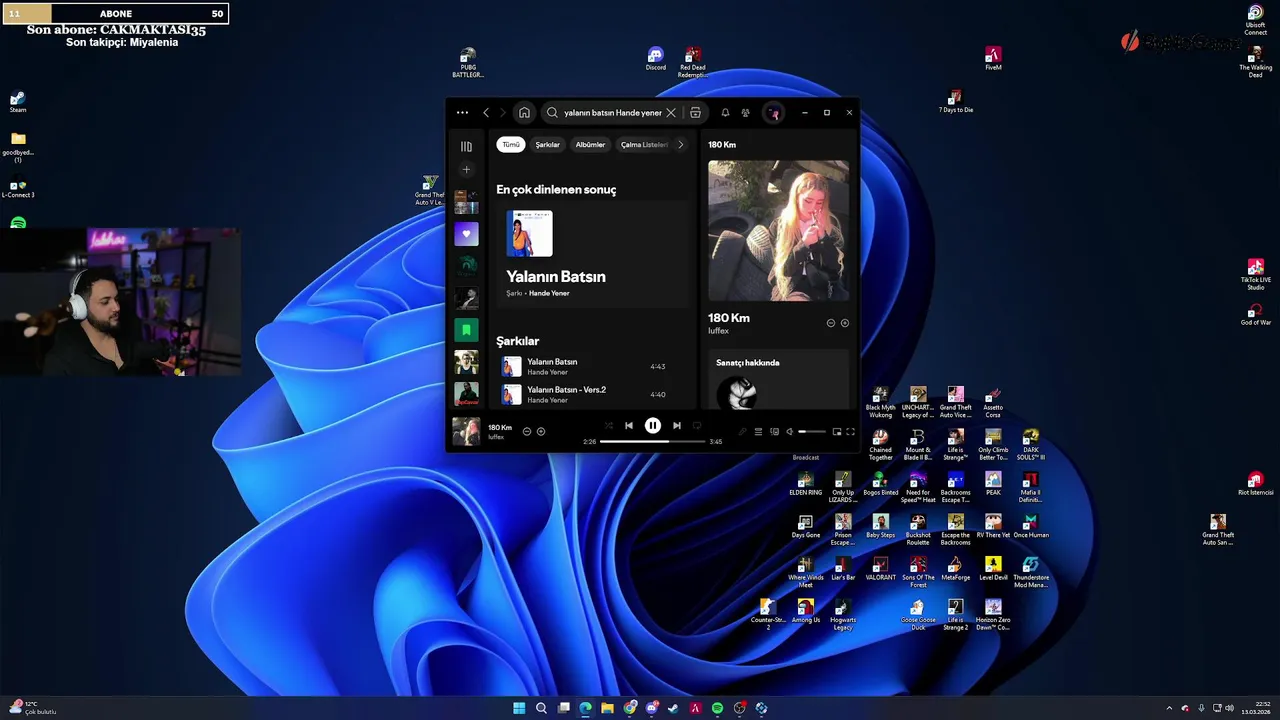
Task: Open the play queue icon
Action: point(758,432)
